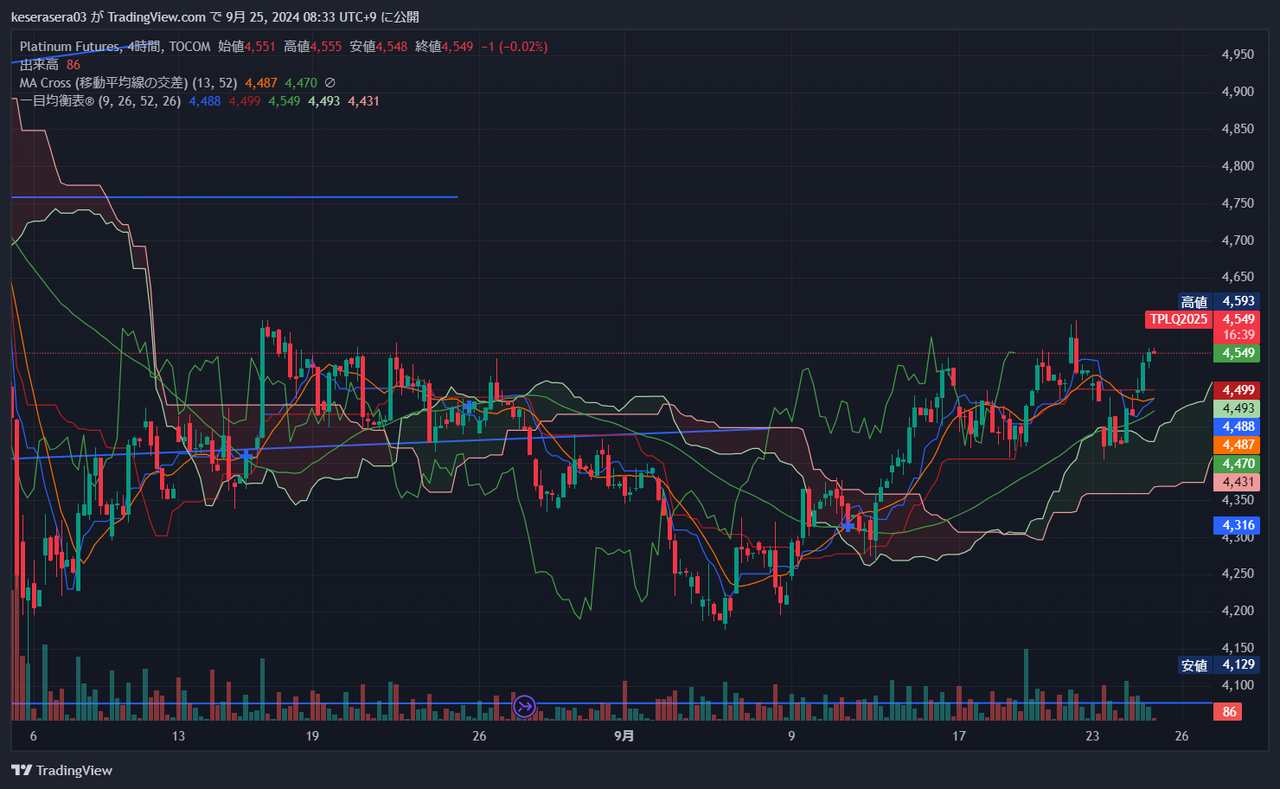This screenshot has width=1280, height=789.
Task: Select the 高値 4,555 high value in legend
Action: [x=313, y=46]
